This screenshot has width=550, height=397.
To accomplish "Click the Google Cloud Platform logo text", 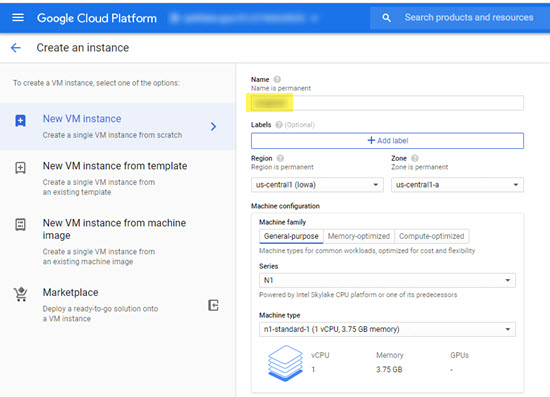I will point(97,18).
